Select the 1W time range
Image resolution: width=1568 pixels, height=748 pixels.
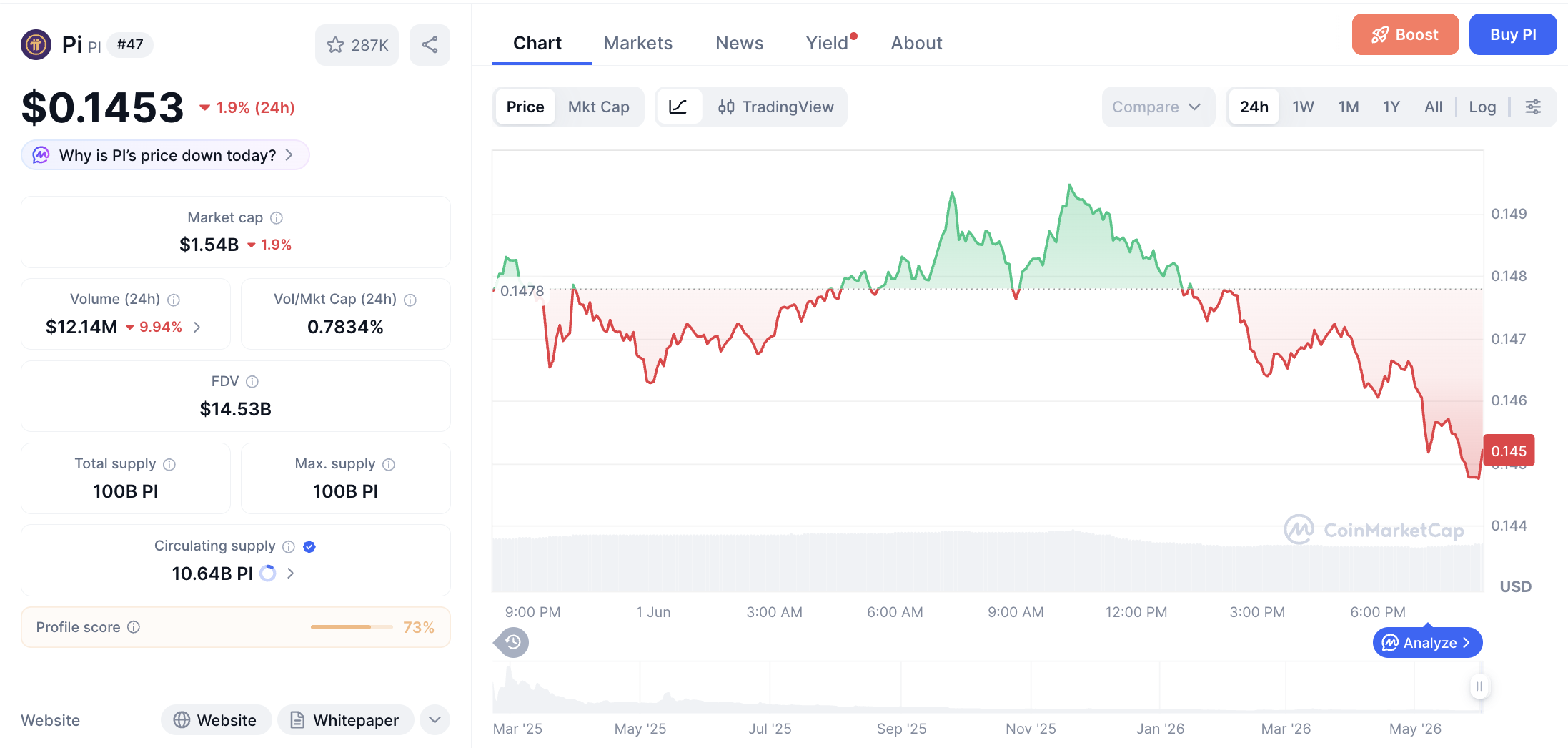click(x=1303, y=107)
